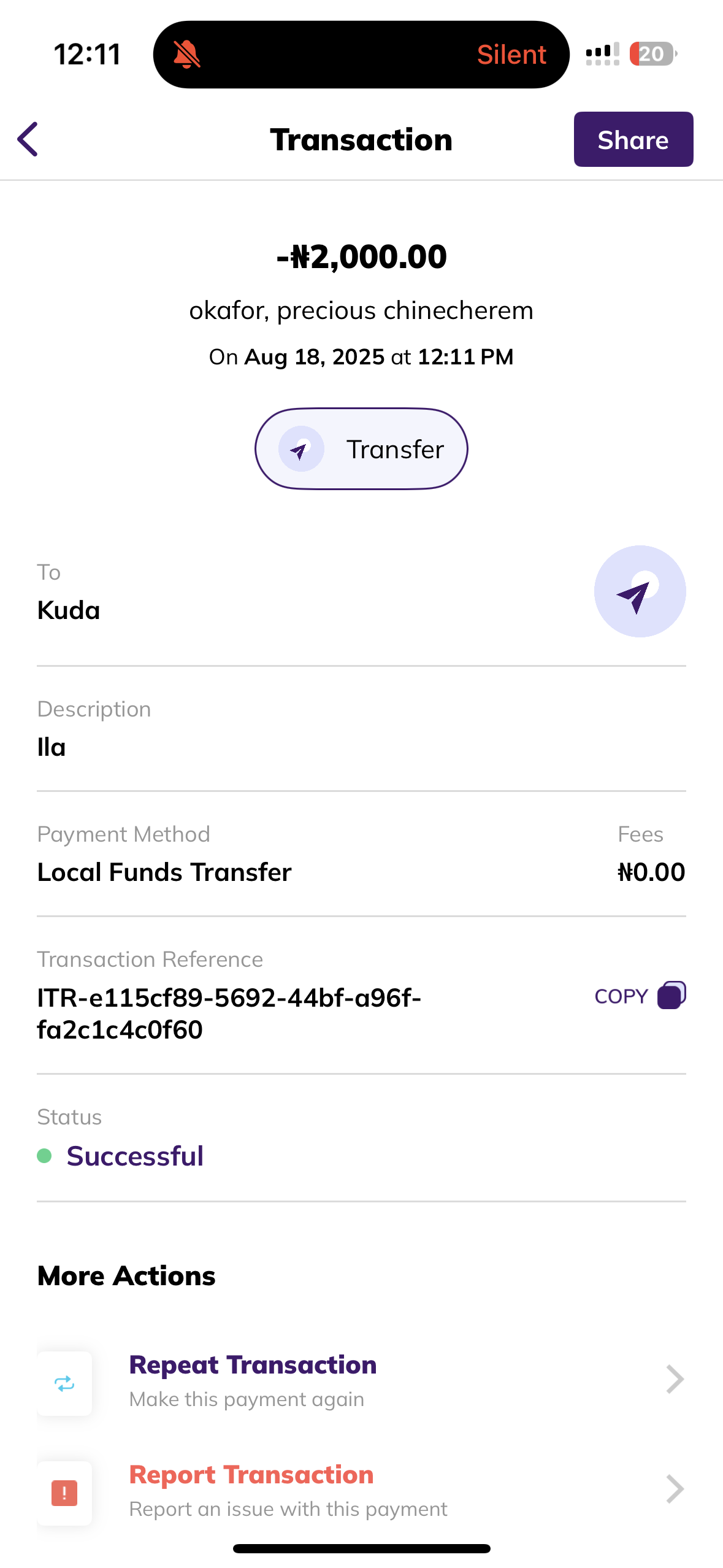Tap the copy reference icon
723x1568 pixels.
click(x=671, y=995)
